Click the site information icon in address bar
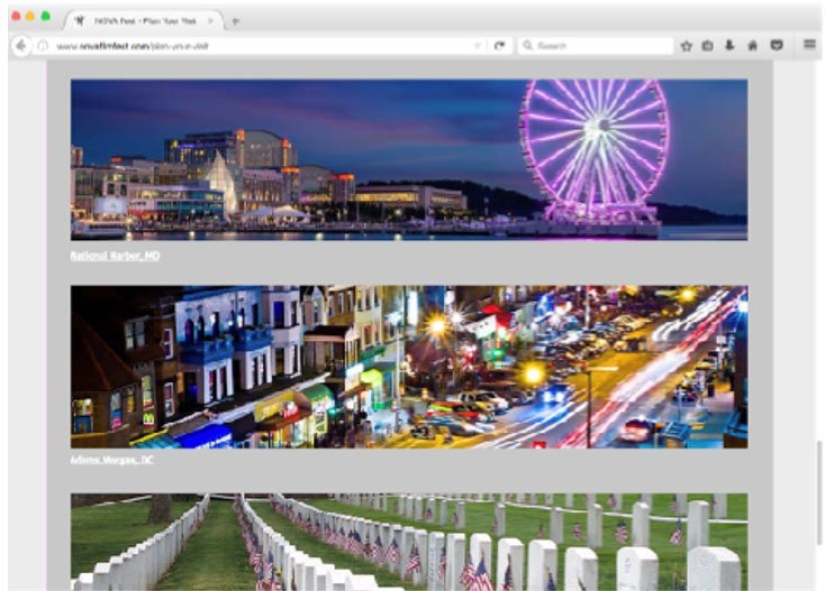 (43, 46)
